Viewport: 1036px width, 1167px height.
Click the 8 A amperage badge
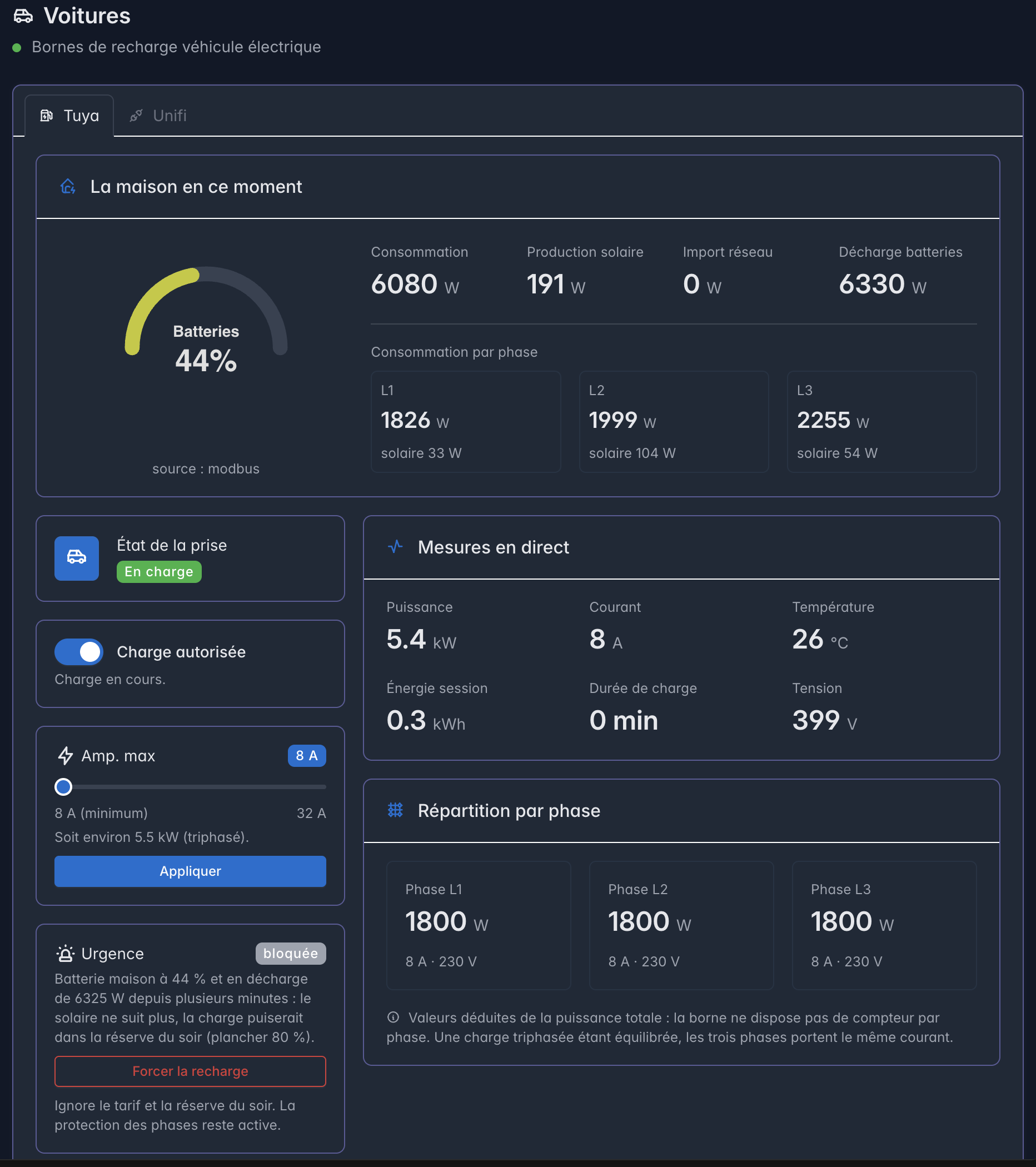tap(307, 755)
